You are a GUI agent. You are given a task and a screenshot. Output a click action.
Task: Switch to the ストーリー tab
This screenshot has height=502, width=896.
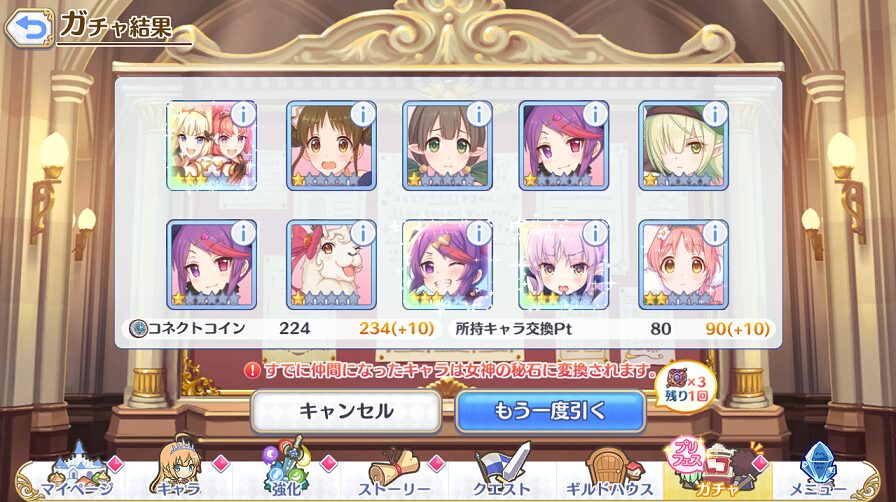(394, 471)
